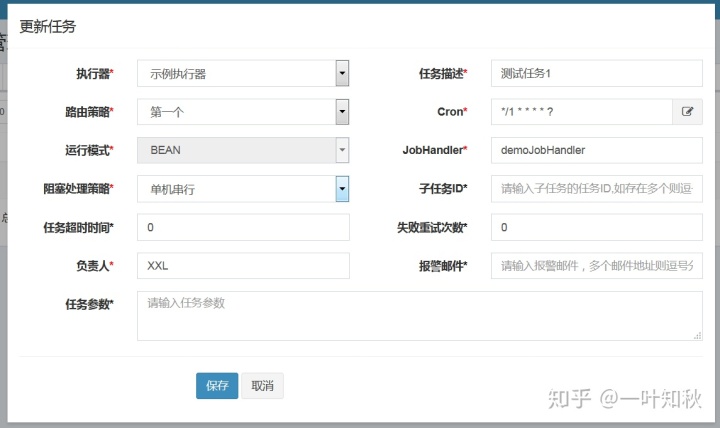This screenshot has height=428, width=720.
Task: Click the 失败重试次数 input field
Action: [x=596, y=227]
